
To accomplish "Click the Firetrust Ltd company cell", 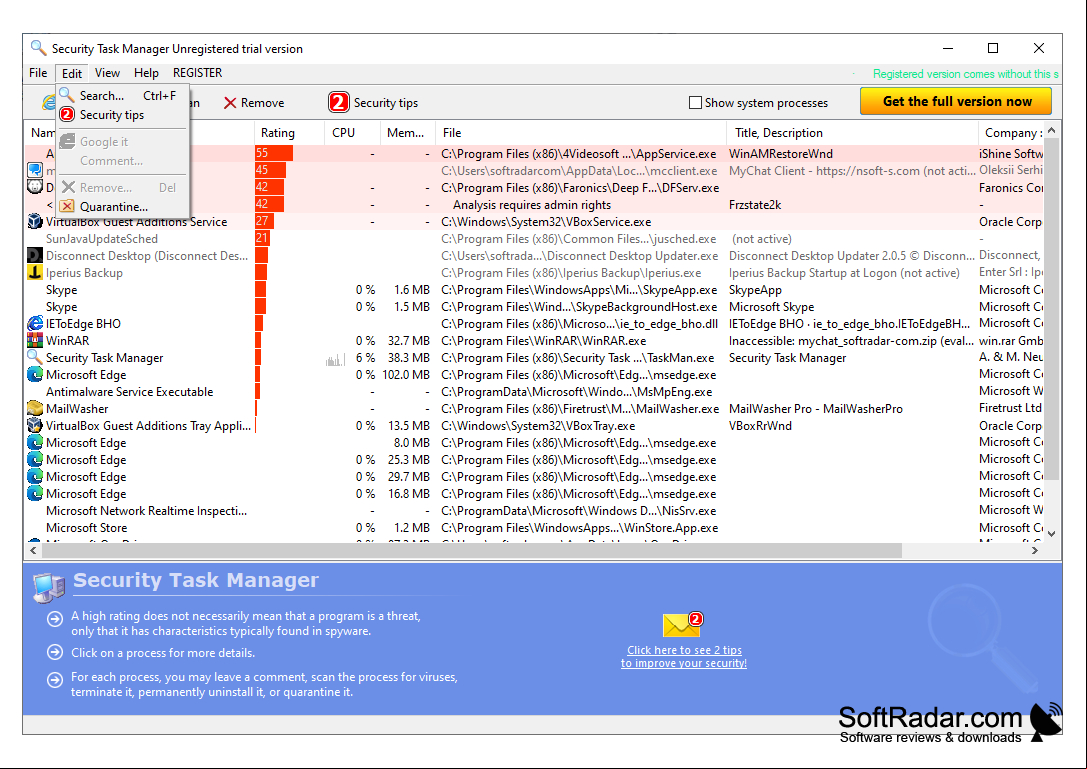I will (1010, 408).
